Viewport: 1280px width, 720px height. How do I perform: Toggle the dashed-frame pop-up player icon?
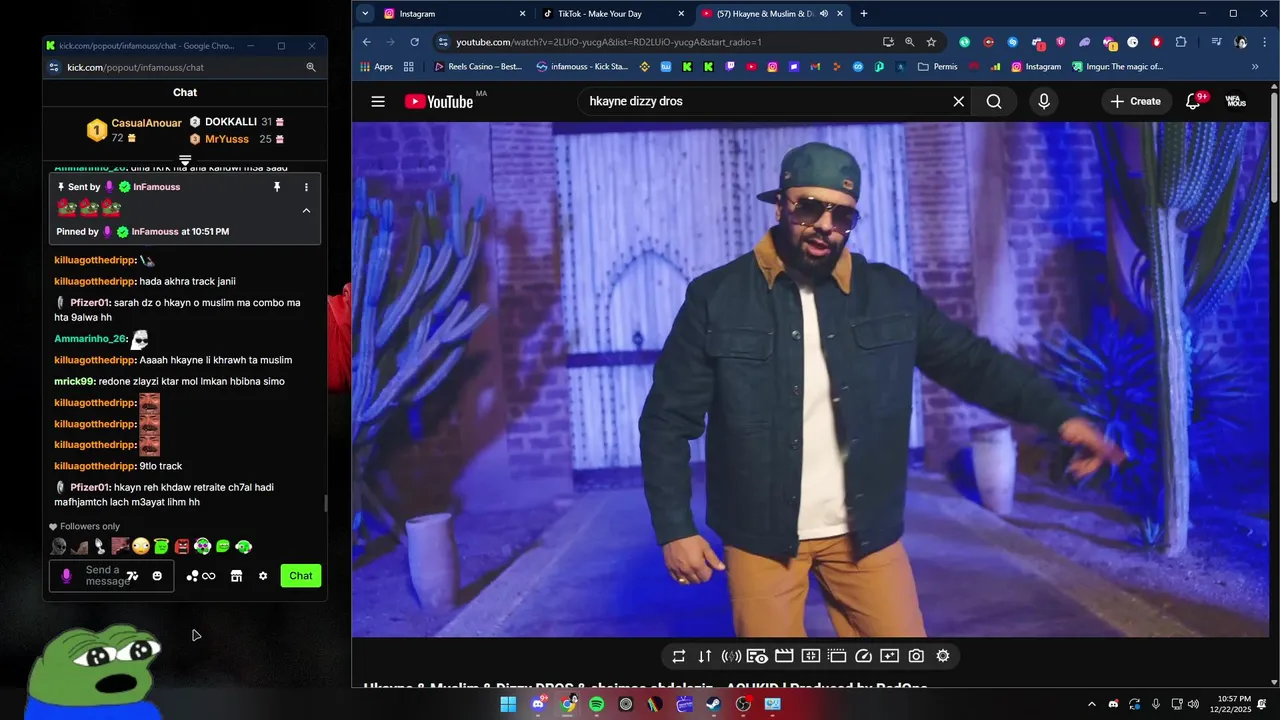(x=837, y=656)
